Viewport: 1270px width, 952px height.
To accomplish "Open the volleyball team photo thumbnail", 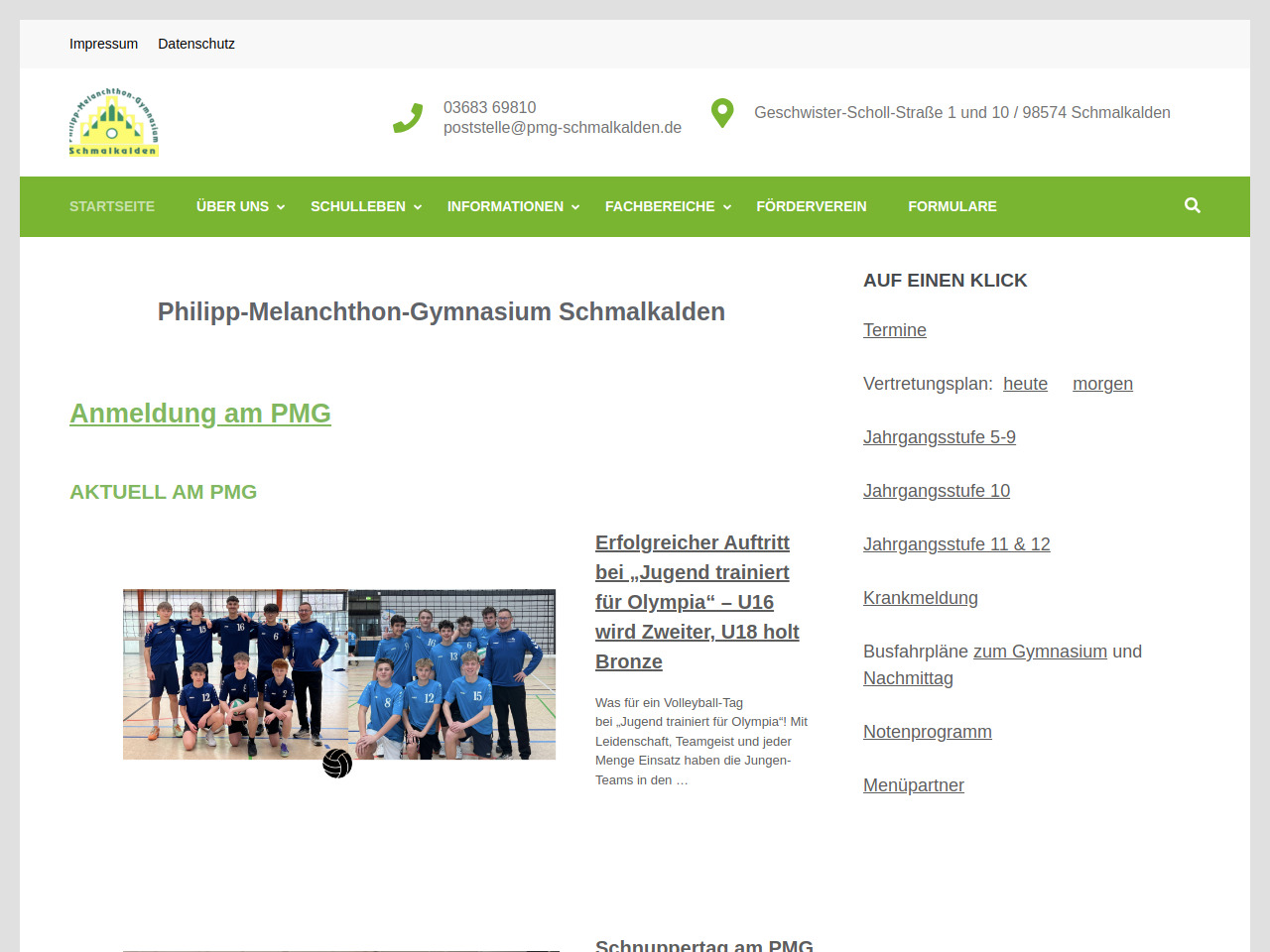I will (x=338, y=674).
